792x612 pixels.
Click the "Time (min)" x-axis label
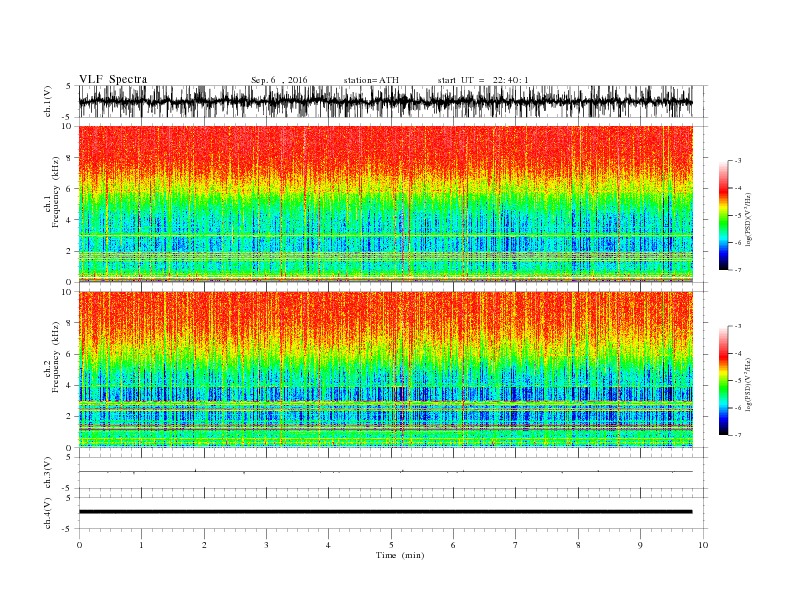pyautogui.click(x=400, y=555)
